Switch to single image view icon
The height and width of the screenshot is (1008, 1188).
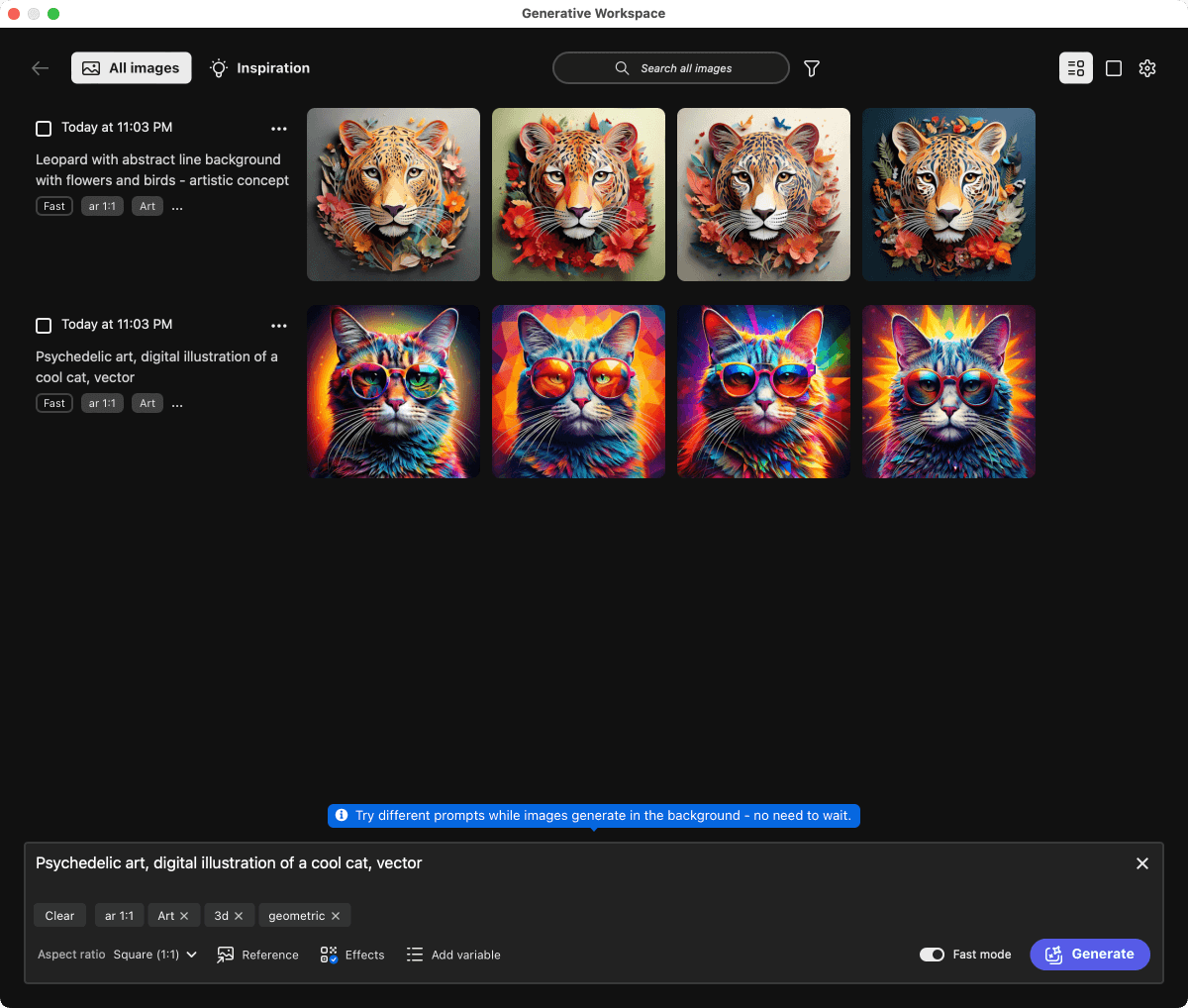coord(1114,68)
